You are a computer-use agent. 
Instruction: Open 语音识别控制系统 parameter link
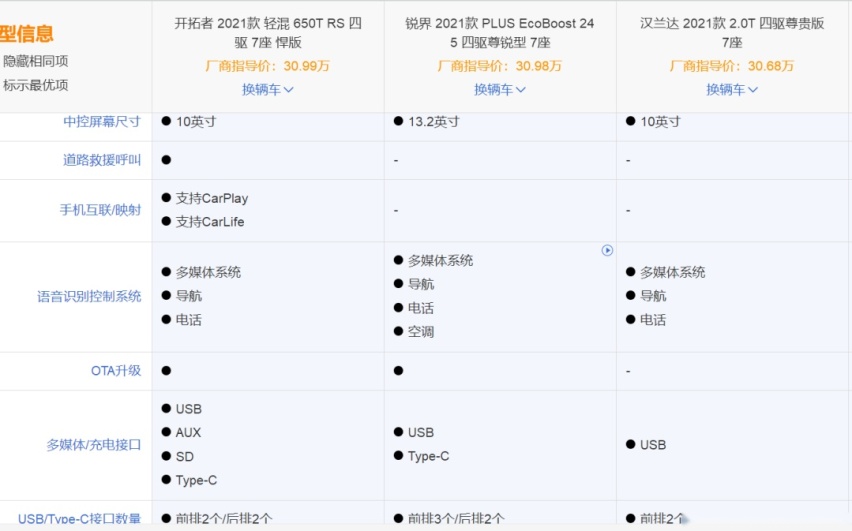point(89,296)
